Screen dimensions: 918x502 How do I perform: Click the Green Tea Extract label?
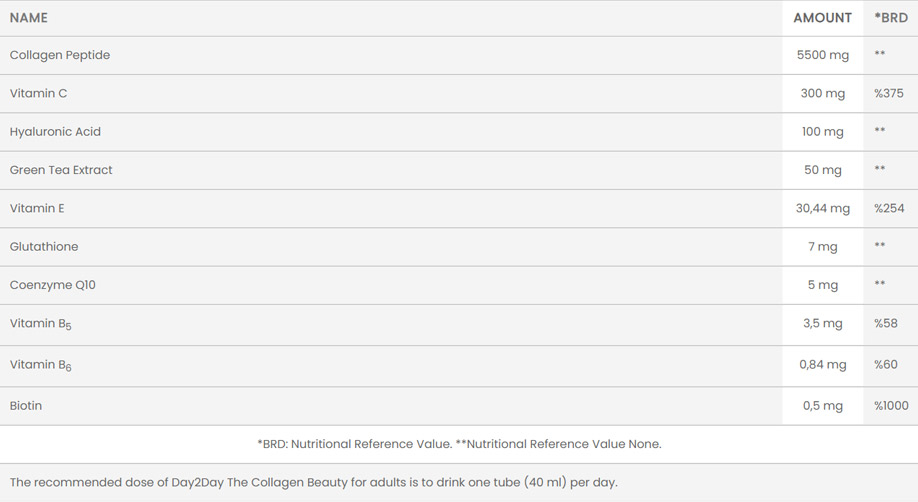click(x=61, y=170)
